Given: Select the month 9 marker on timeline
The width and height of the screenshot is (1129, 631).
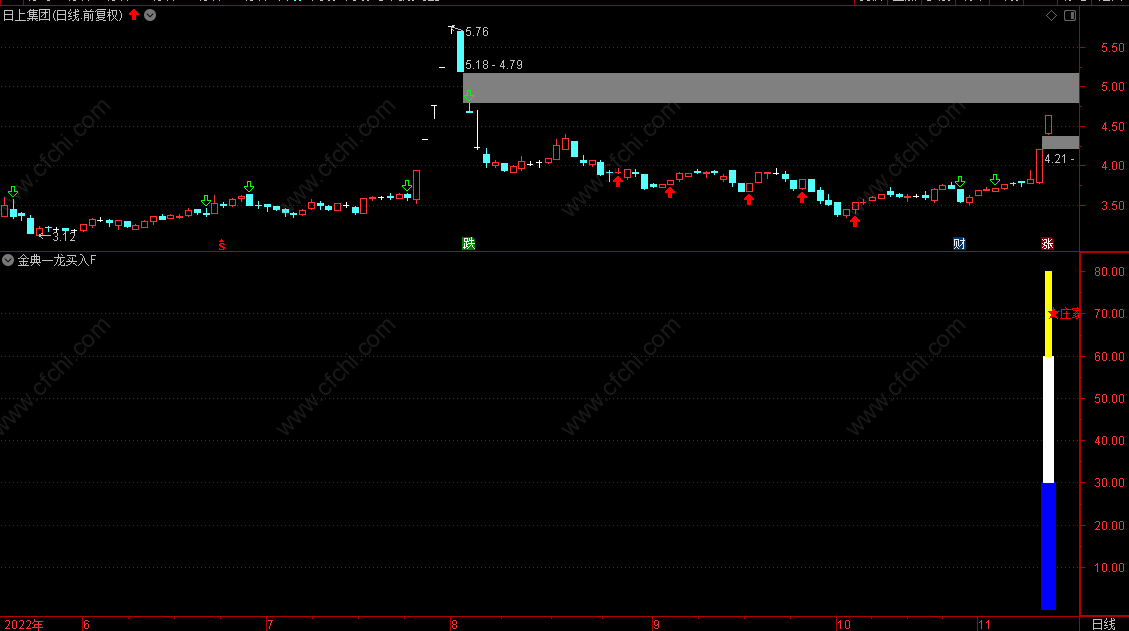Looking at the screenshot, I should pyautogui.click(x=656, y=625).
